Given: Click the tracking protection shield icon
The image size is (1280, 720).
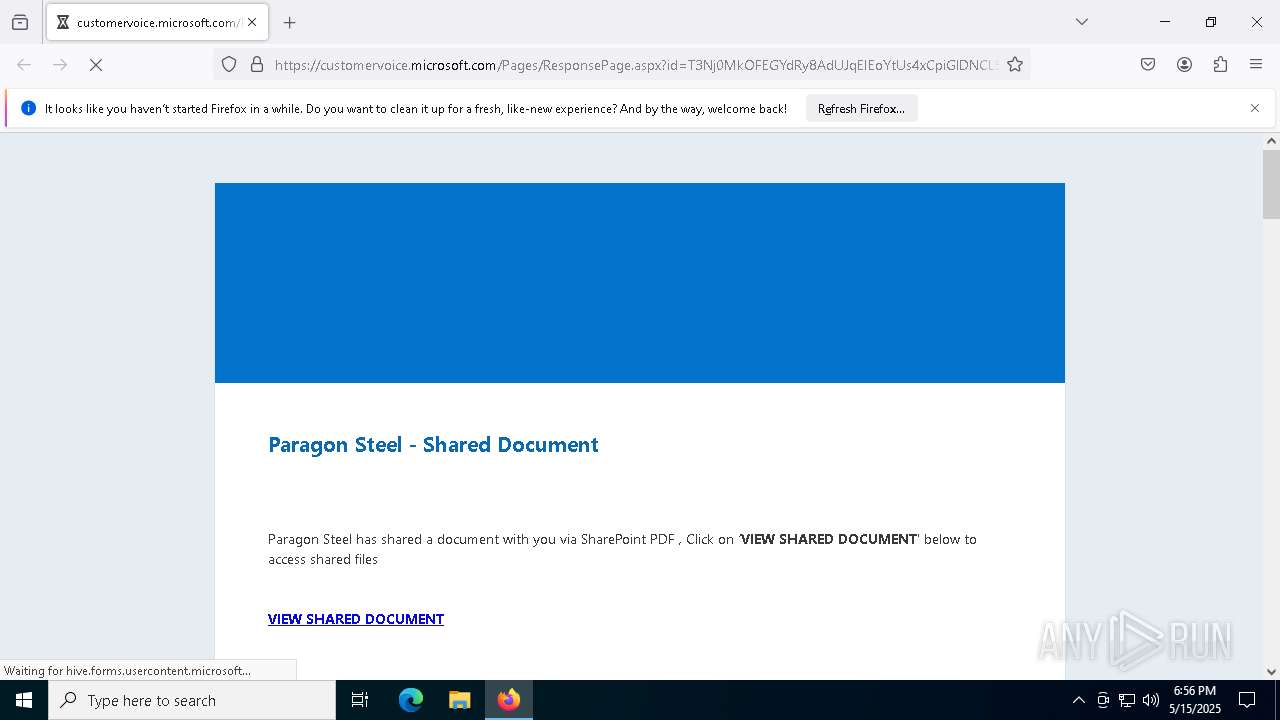Looking at the screenshot, I should [229, 65].
